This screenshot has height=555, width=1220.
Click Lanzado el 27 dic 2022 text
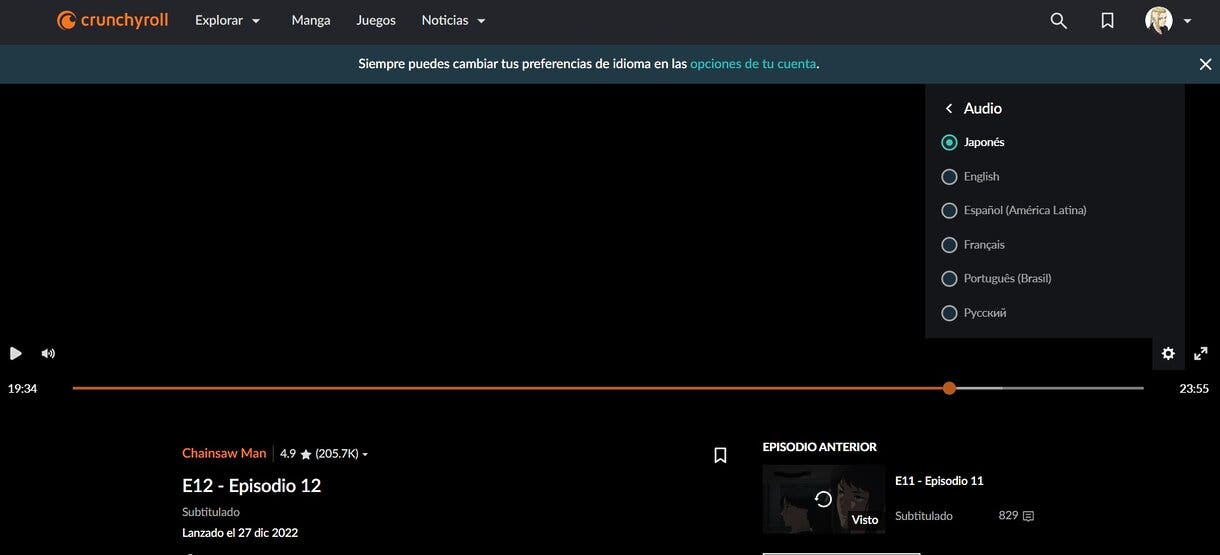click(x=240, y=533)
